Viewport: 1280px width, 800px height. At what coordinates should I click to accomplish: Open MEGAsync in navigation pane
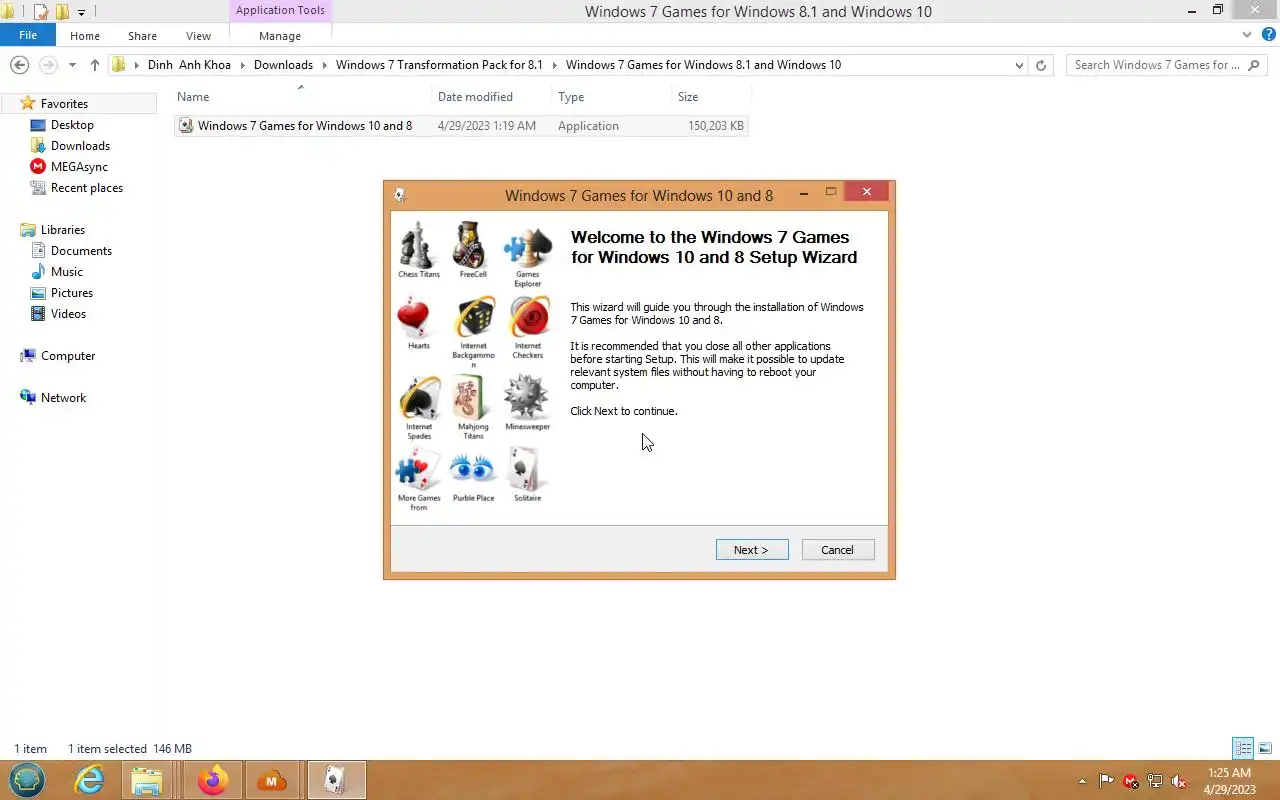click(x=79, y=167)
